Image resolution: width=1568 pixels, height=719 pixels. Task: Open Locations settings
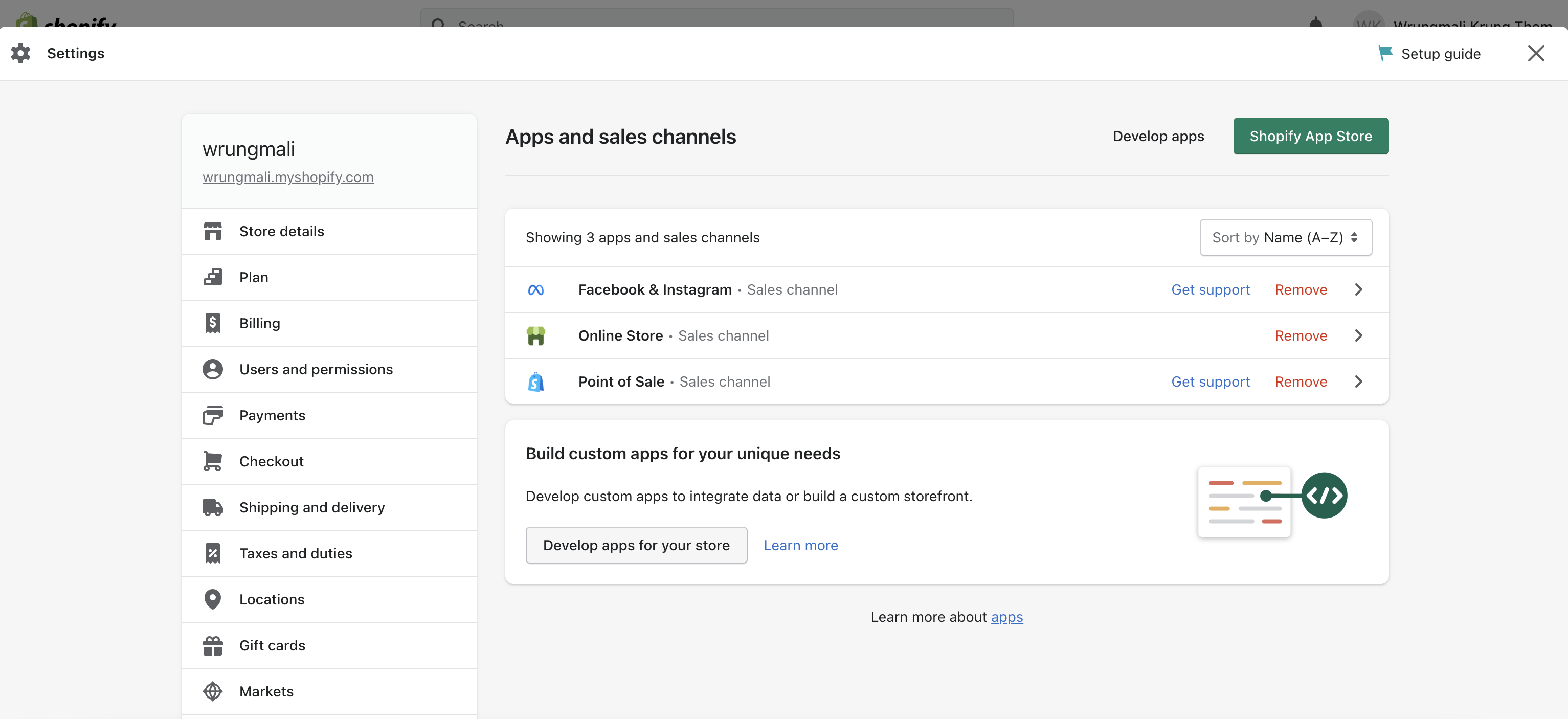click(329, 599)
